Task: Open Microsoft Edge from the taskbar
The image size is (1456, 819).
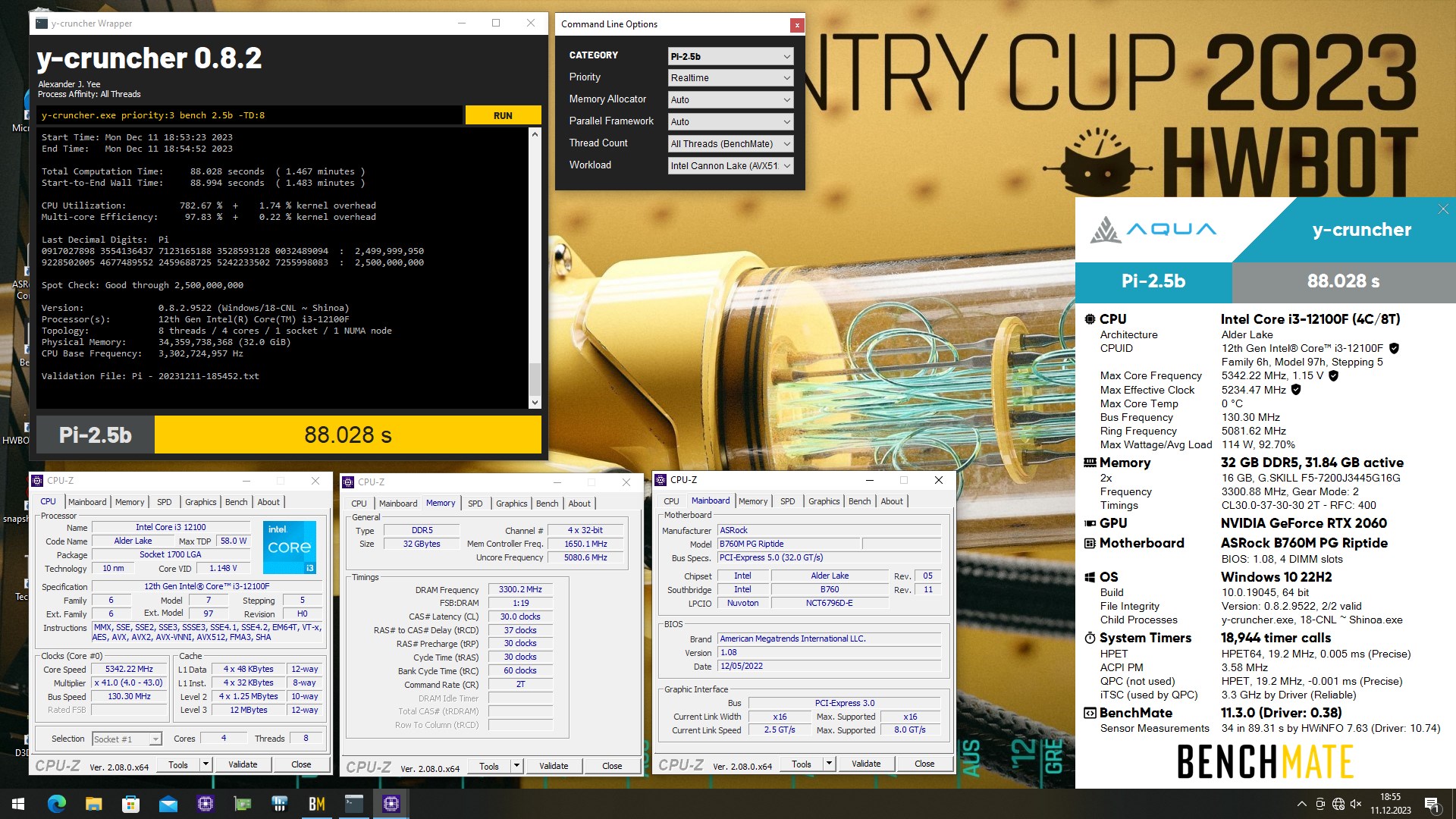Action: click(57, 804)
